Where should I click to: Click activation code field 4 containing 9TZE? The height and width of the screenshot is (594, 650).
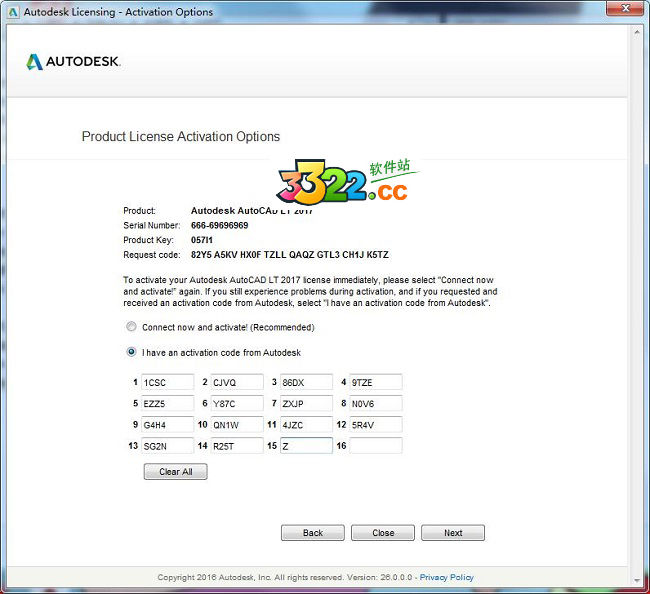pyautogui.click(x=376, y=382)
